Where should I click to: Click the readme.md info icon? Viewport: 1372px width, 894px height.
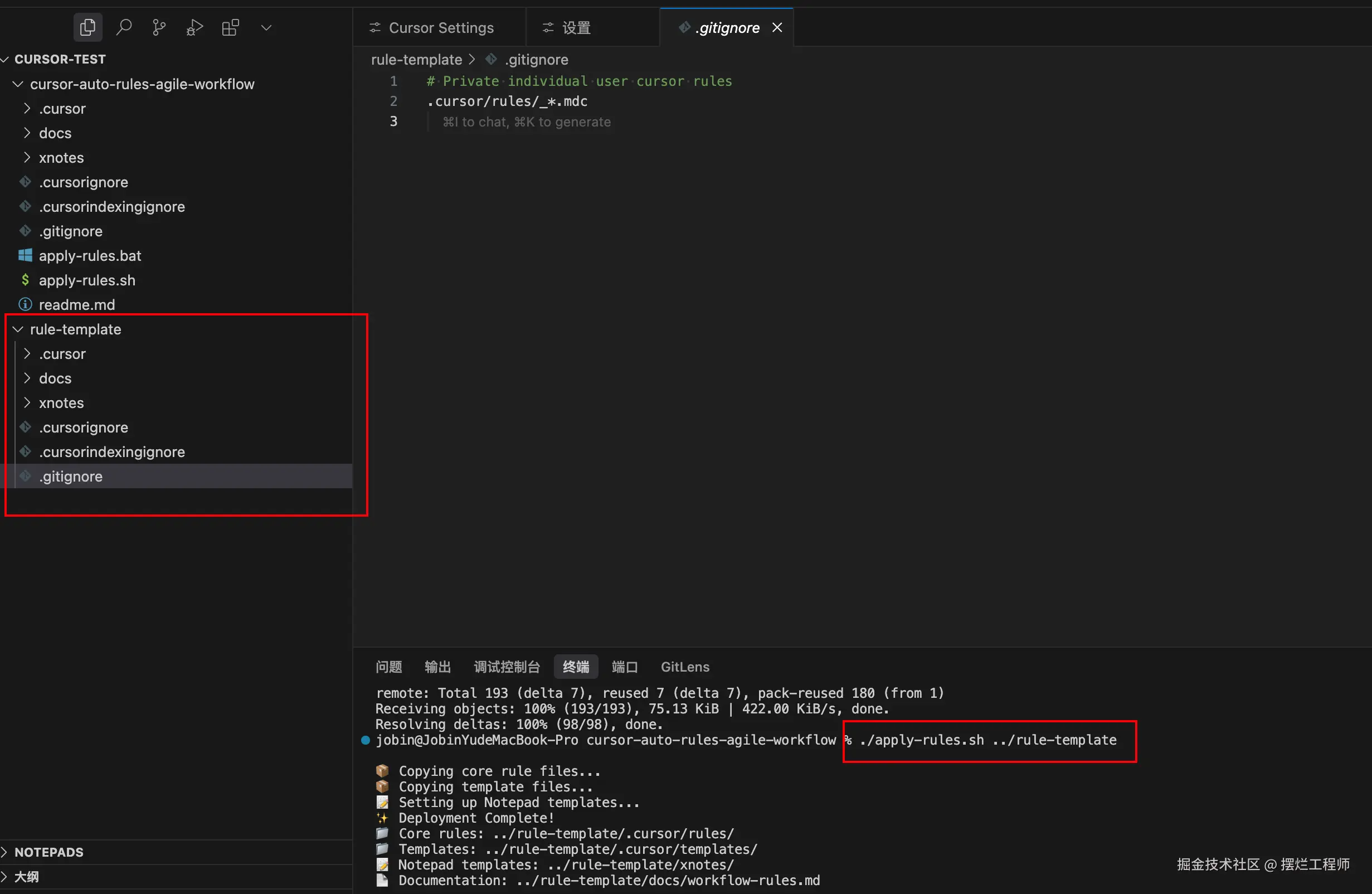(26, 304)
